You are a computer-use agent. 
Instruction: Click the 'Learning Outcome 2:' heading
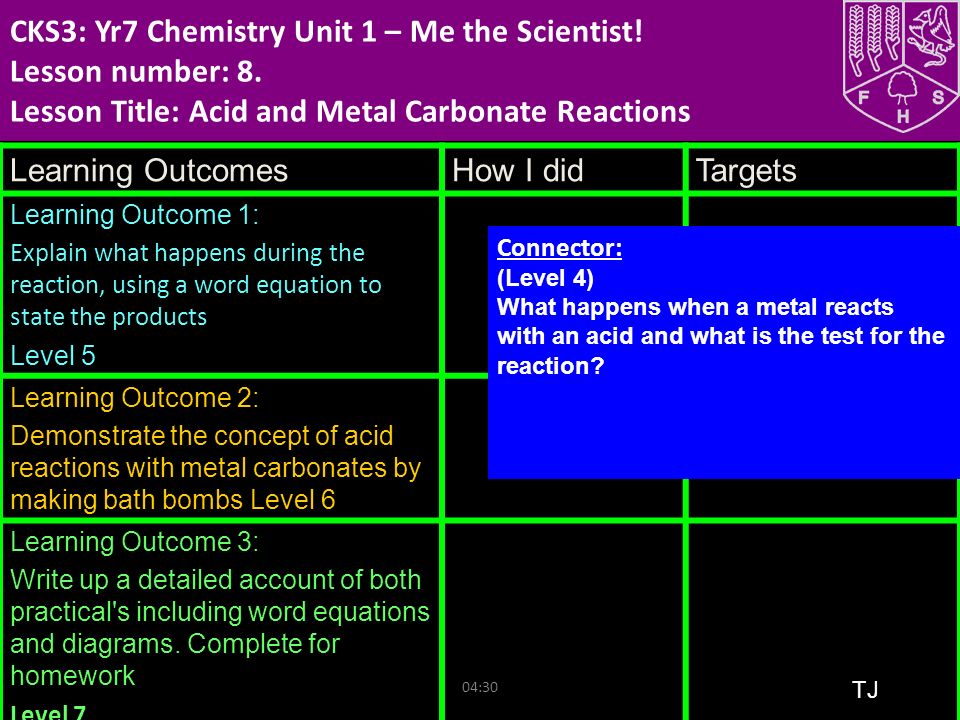pyautogui.click(x=135, y=398)
